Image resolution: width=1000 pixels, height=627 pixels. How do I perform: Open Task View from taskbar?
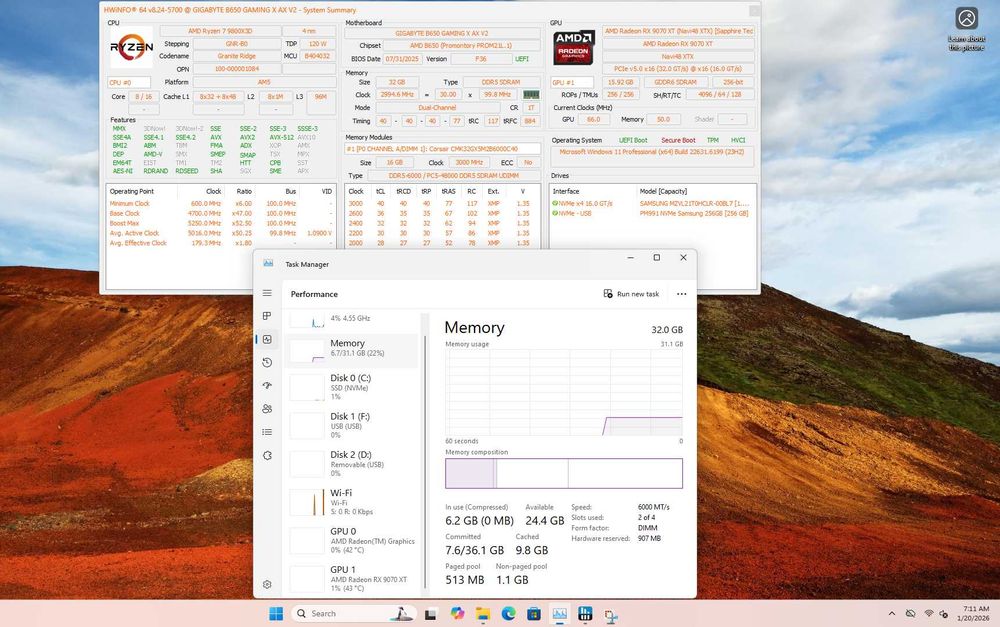point(430,614)
